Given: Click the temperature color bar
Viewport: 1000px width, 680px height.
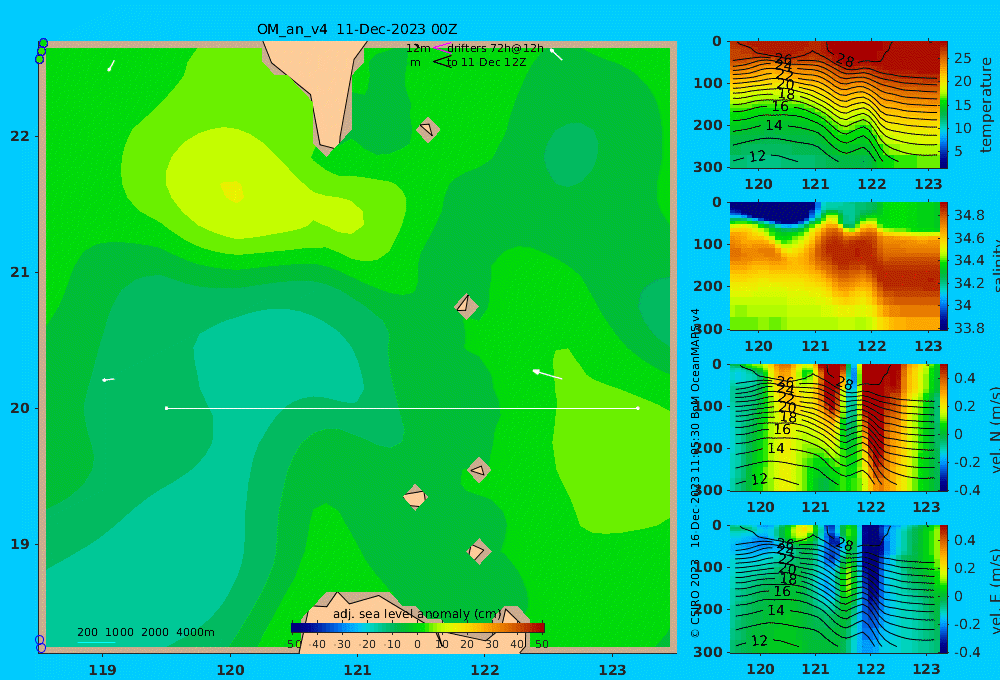Looking at the screenshot, I should (944, 105).
